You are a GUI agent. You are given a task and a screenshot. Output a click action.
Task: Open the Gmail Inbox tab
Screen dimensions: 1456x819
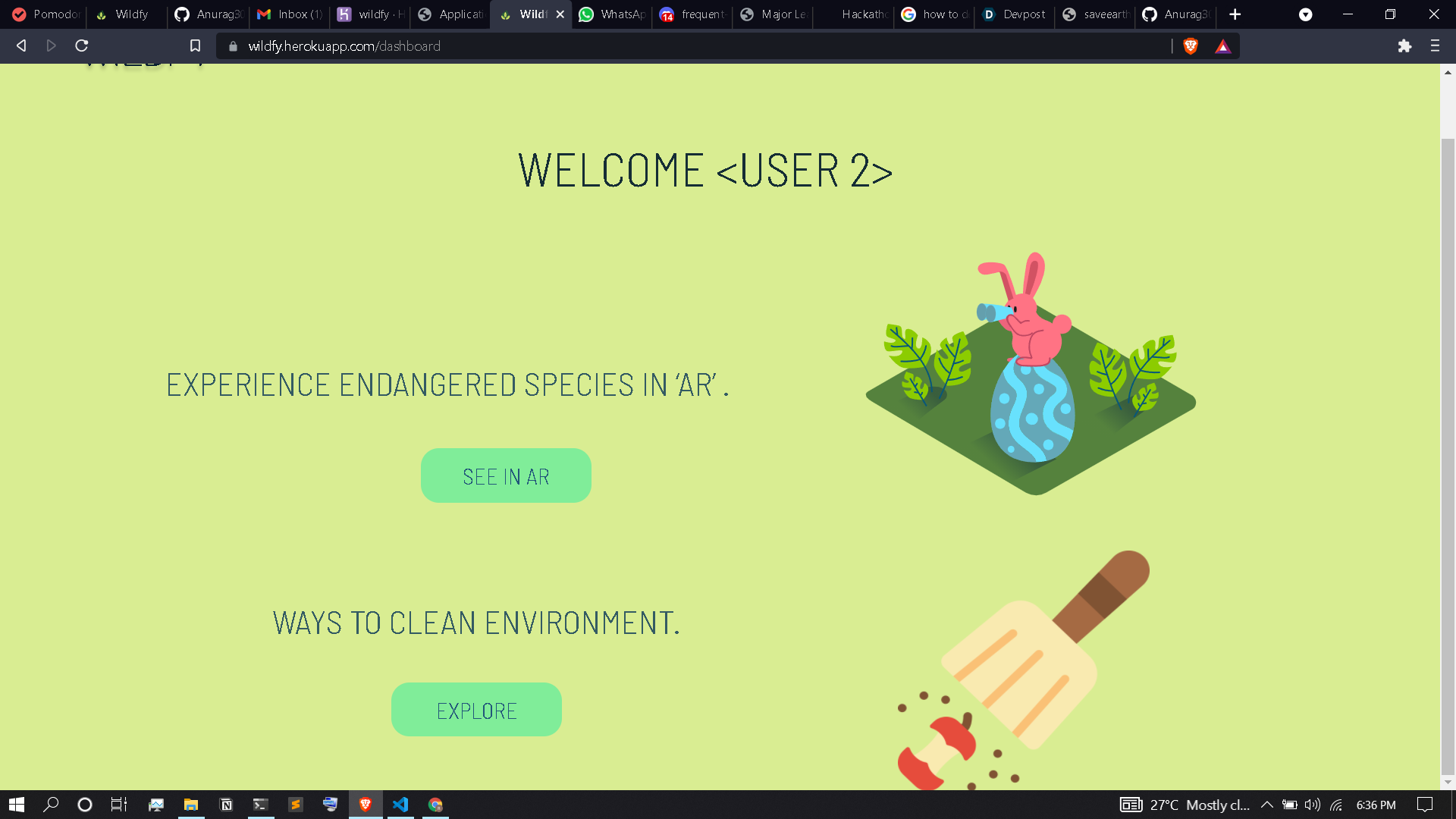pyautogui.click(x=290, y=14)
